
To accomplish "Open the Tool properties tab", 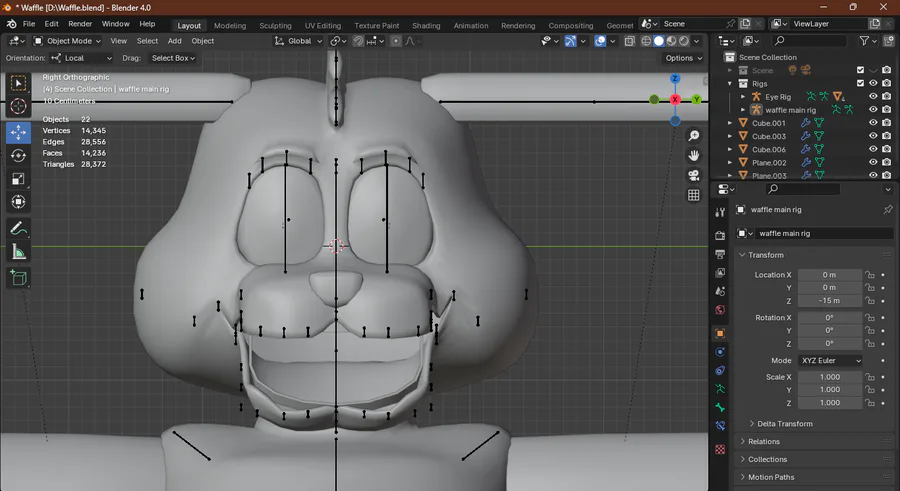I will coord(720,212).
